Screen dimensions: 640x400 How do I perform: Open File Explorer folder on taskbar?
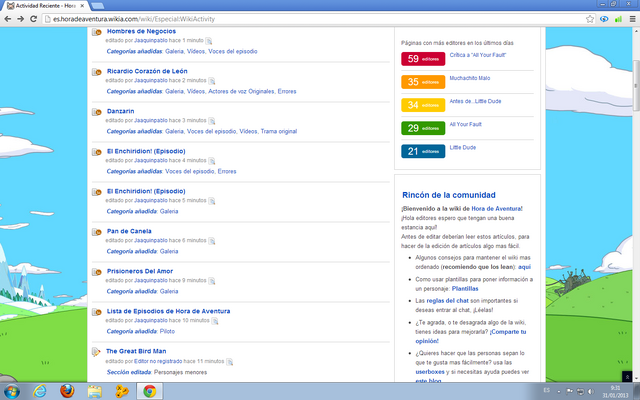click(94, 391)
